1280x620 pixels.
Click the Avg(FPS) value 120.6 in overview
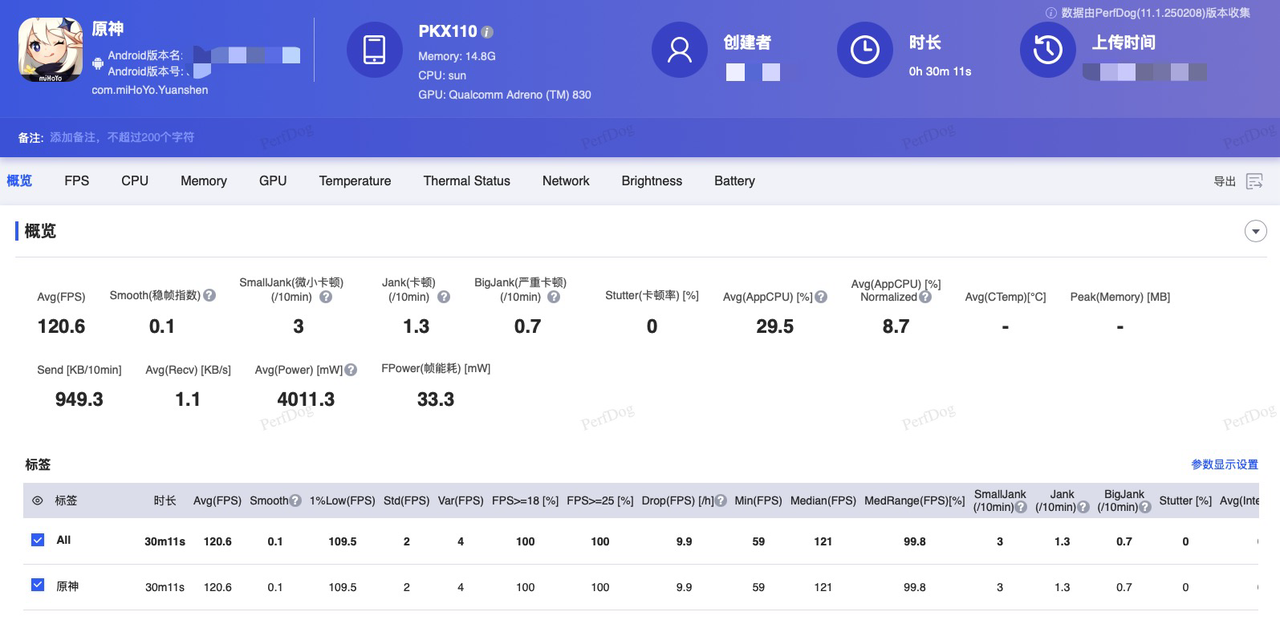[61, 326]
